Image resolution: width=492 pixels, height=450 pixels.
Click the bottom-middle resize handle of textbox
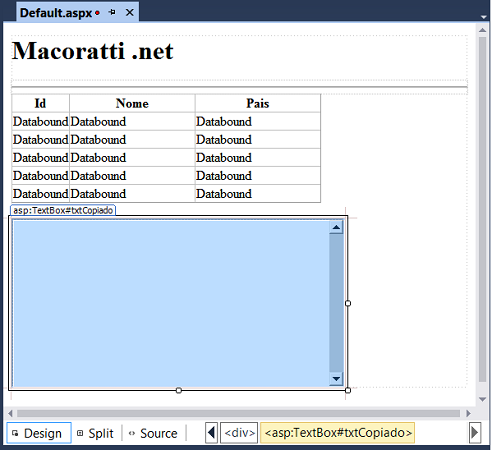point(179,390)
